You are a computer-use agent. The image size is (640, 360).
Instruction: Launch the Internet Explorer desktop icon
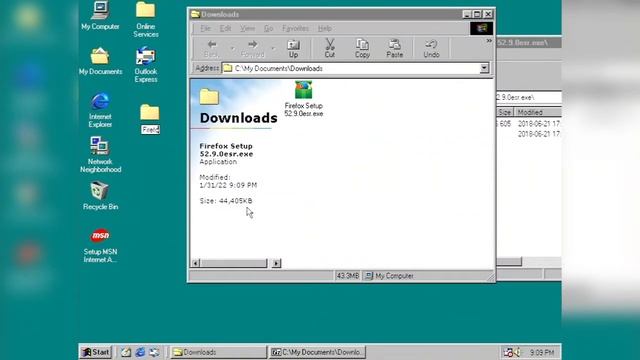(100, 110)
